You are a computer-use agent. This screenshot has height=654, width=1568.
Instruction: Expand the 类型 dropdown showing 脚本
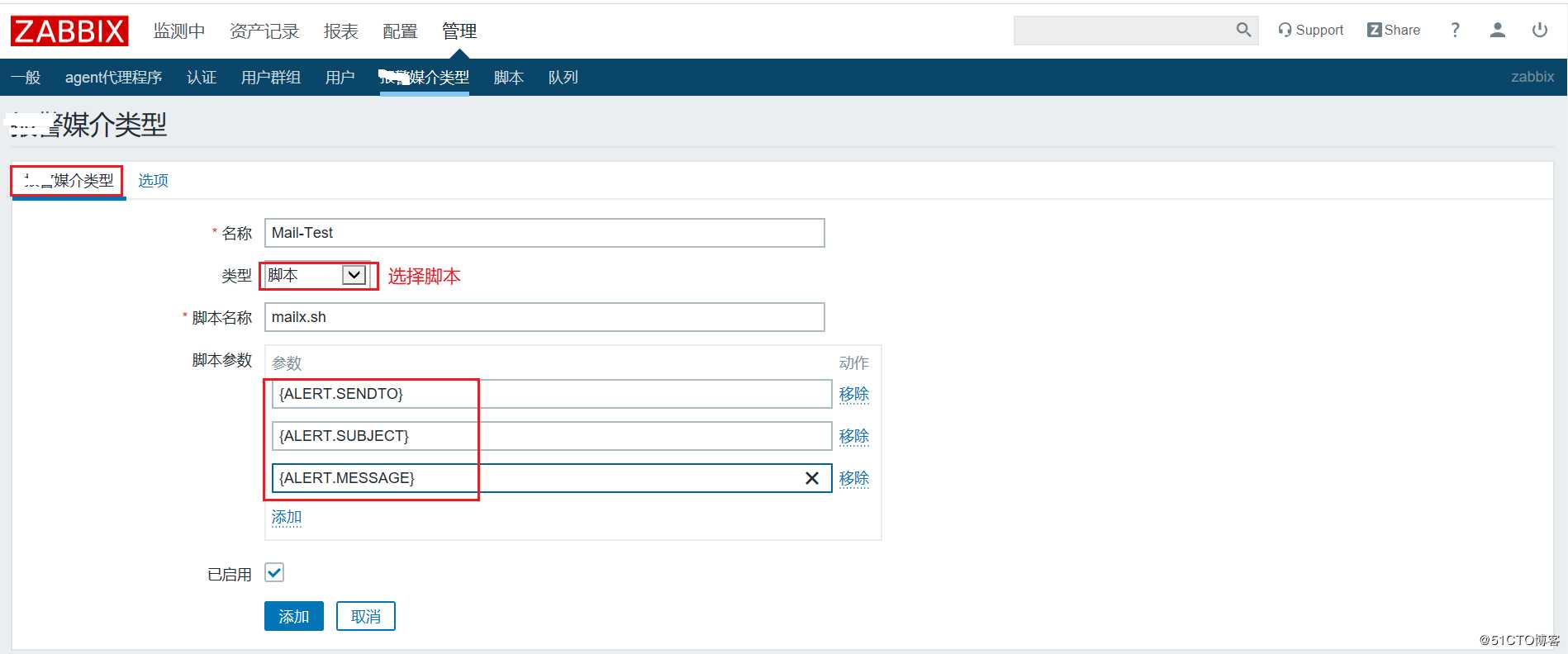click(316, 275)
